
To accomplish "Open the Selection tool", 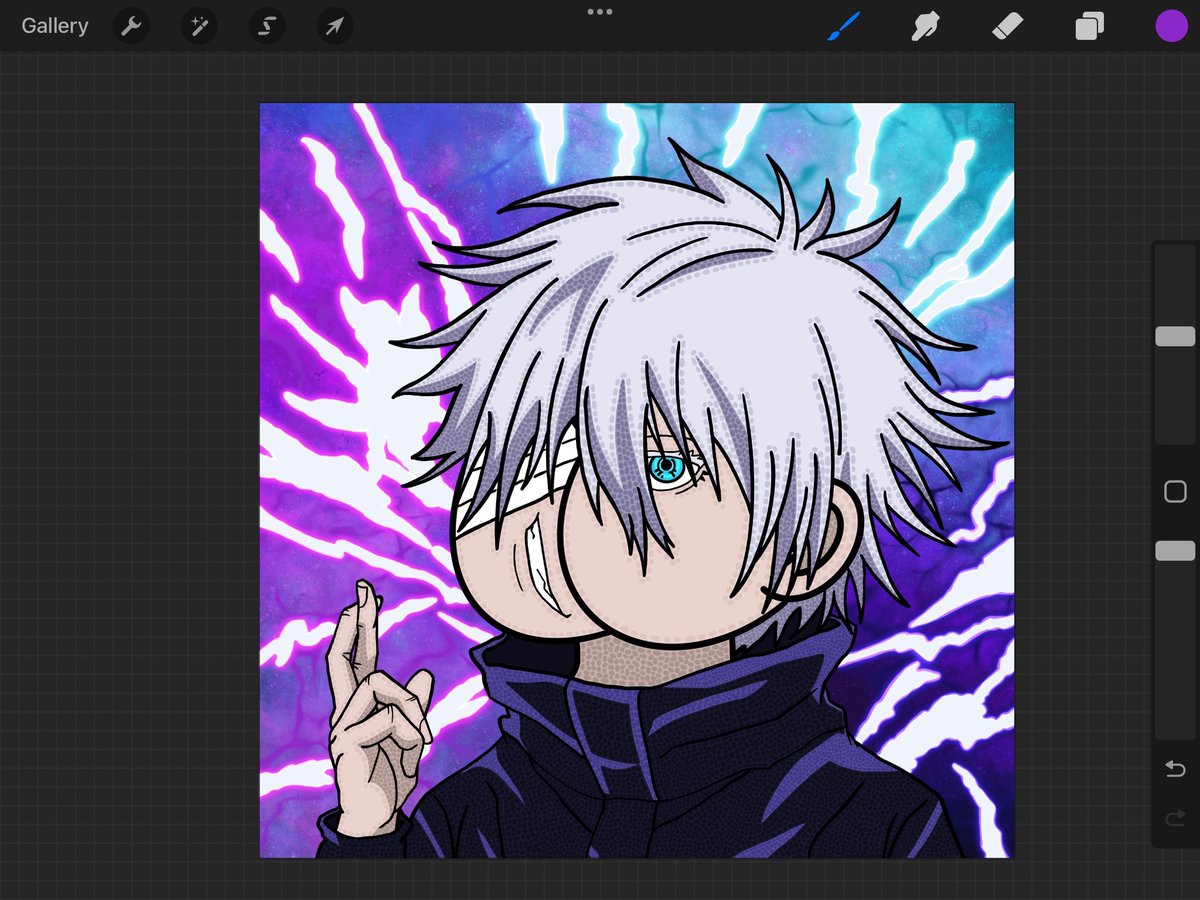I will 267,26.
